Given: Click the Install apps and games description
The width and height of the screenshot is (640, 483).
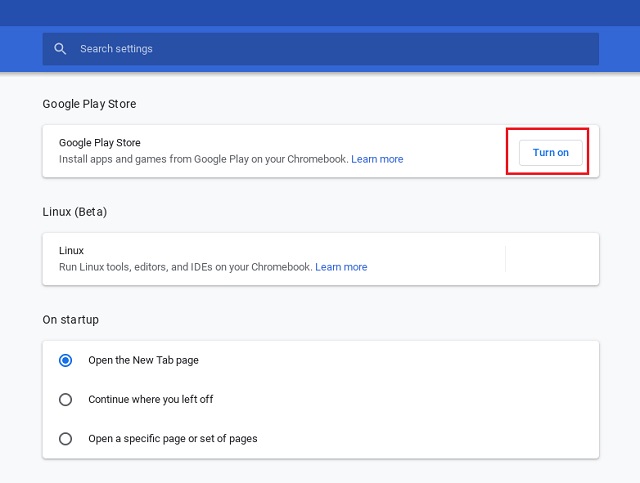Looking at the screenshot, I should [203, 159].
